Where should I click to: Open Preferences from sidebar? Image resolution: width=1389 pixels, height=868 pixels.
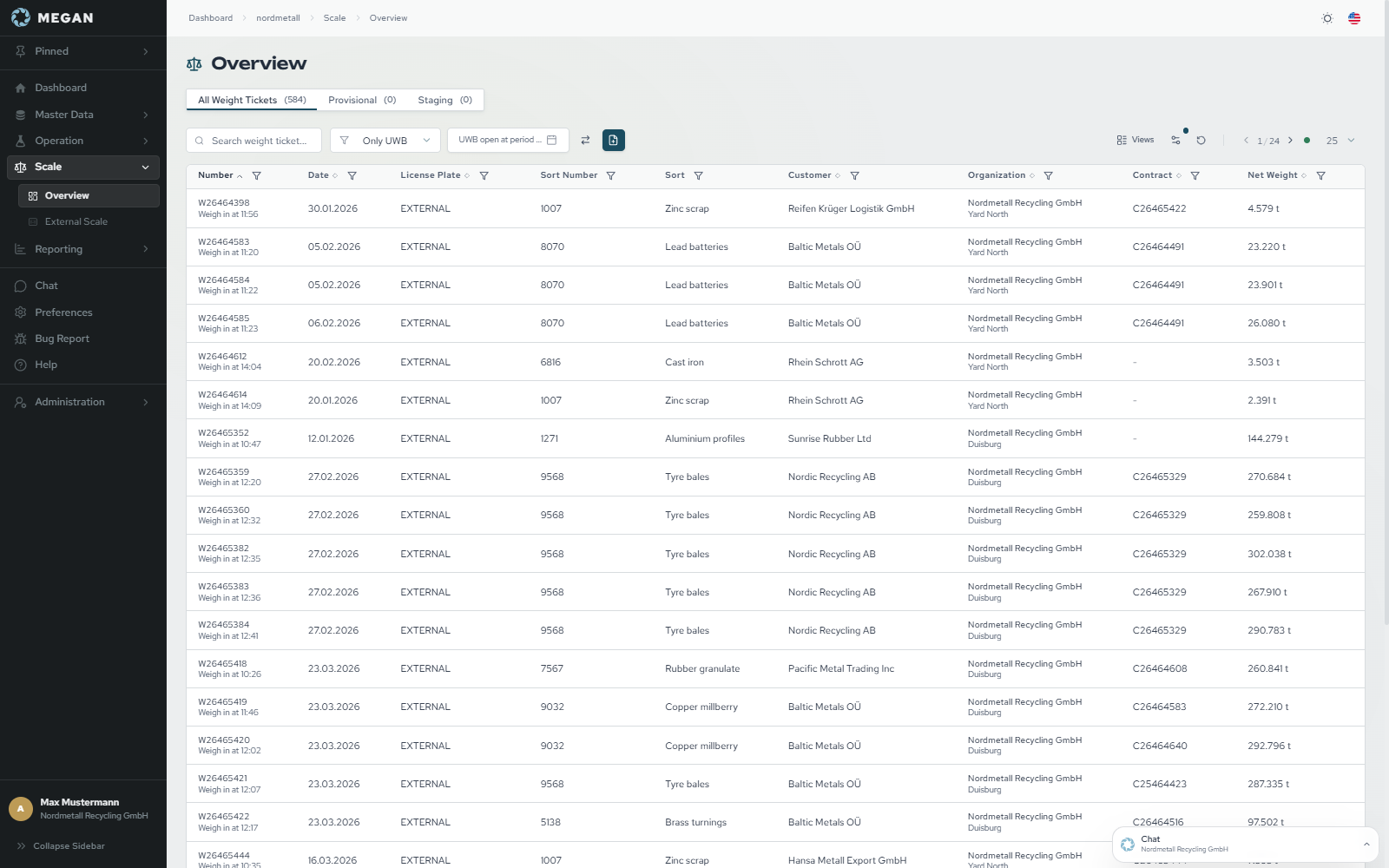pyautogui.click(x=82, y=312)
